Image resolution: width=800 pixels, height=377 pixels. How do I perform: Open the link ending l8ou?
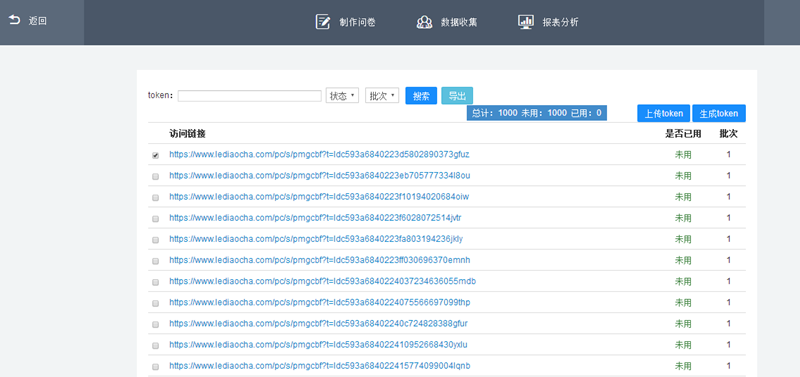click(320, 176)
